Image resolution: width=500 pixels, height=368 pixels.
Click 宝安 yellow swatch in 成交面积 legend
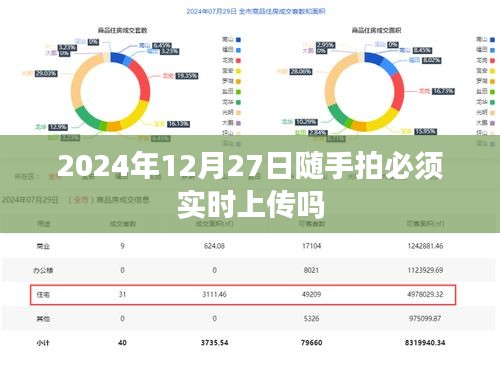pos(492,71)
